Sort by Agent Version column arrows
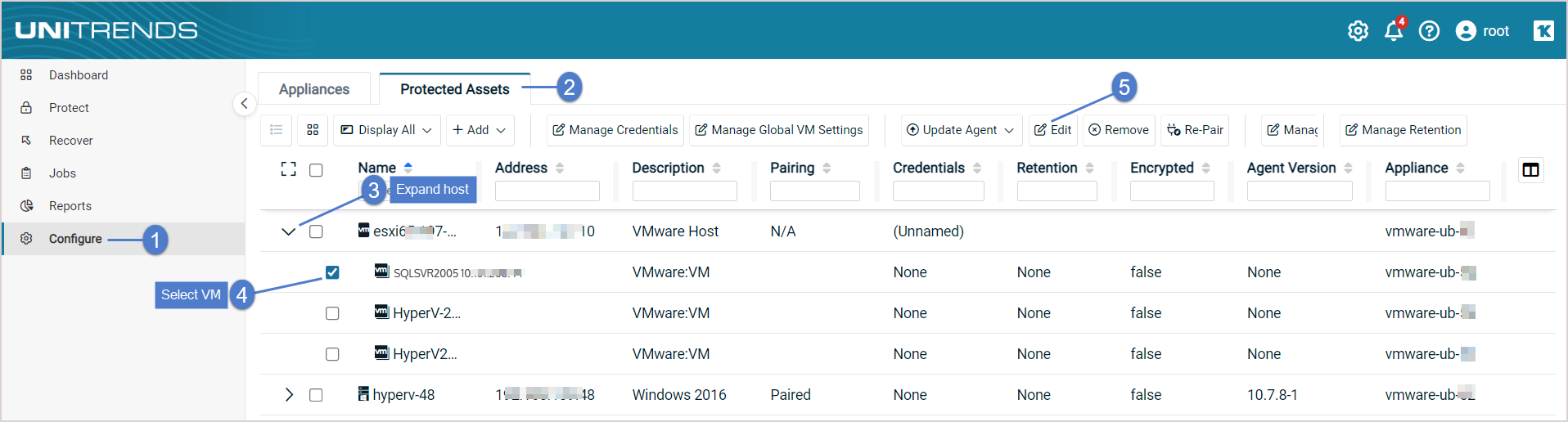This screenshot has width=1568, height=422. pos(1348,168)
